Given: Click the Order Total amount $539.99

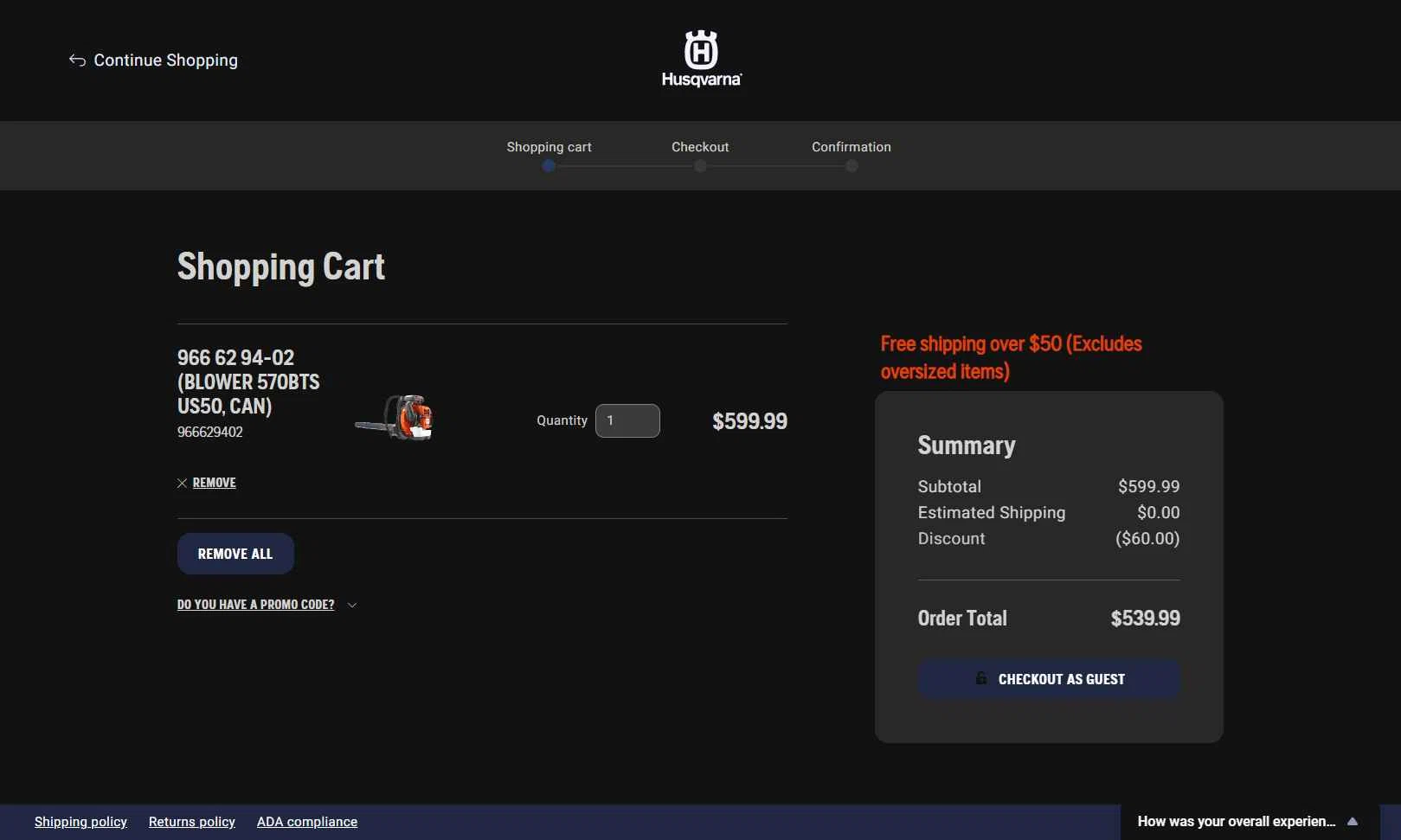Looking at the screenshot, I should (1145, 619).
